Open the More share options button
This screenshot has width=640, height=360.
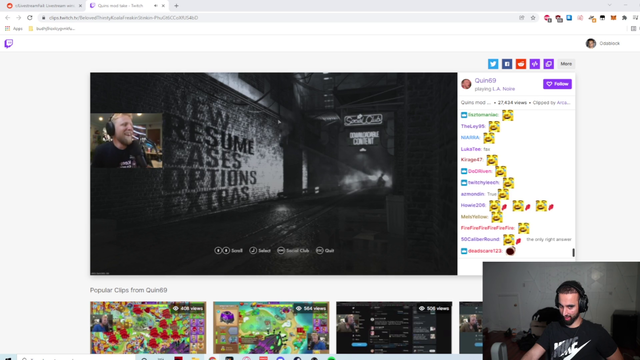point(566,64)
